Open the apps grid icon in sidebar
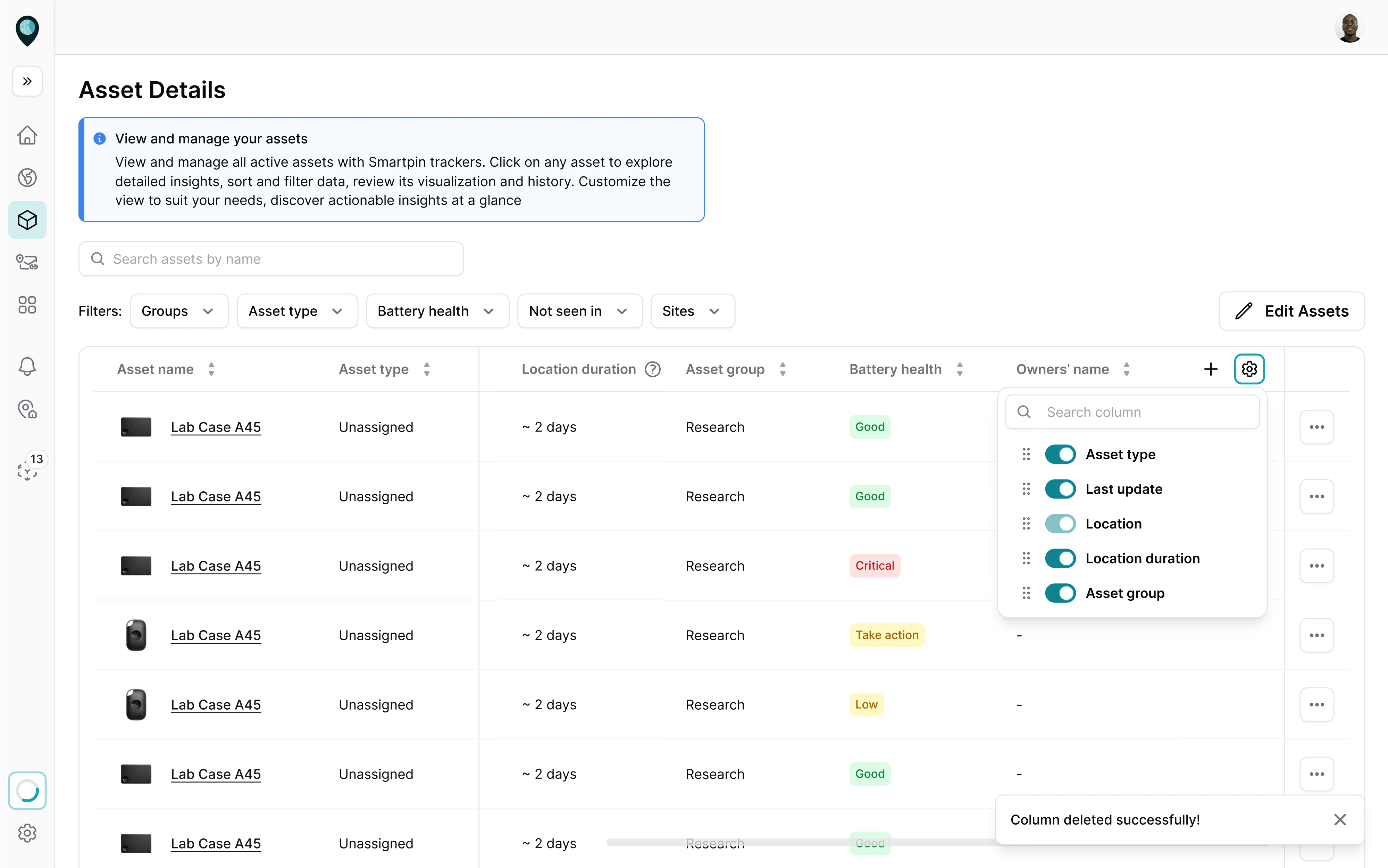Image resolution: width=1388 pixels, height=868 pixels. click(27, 305)
